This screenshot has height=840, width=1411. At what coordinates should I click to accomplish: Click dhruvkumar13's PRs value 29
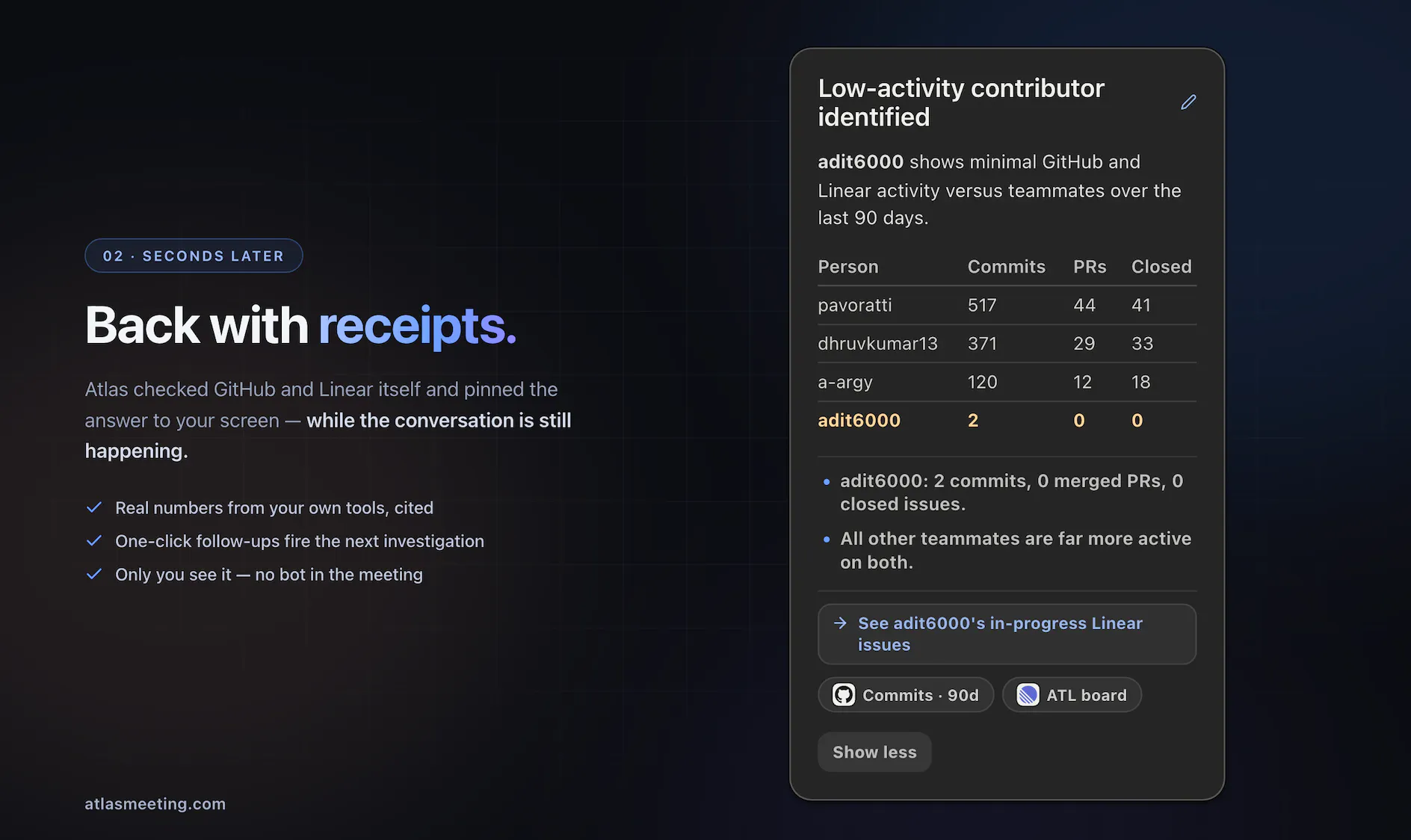(1084, 344)
